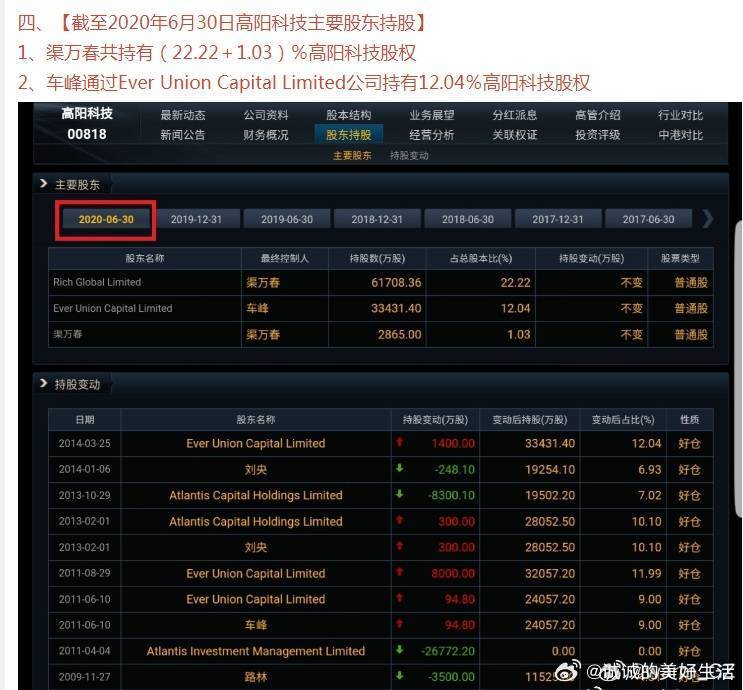Click the green down arrow in the 2011-04-04 row

pyautogui.click(x=399, y=650)
